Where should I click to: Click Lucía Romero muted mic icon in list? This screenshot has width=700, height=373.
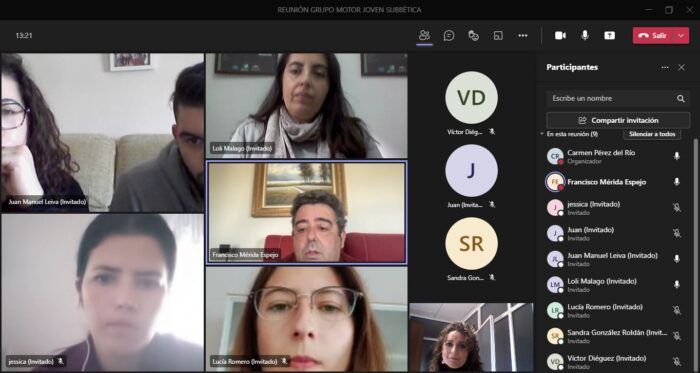pyautogui.click(x=677, y=310)
